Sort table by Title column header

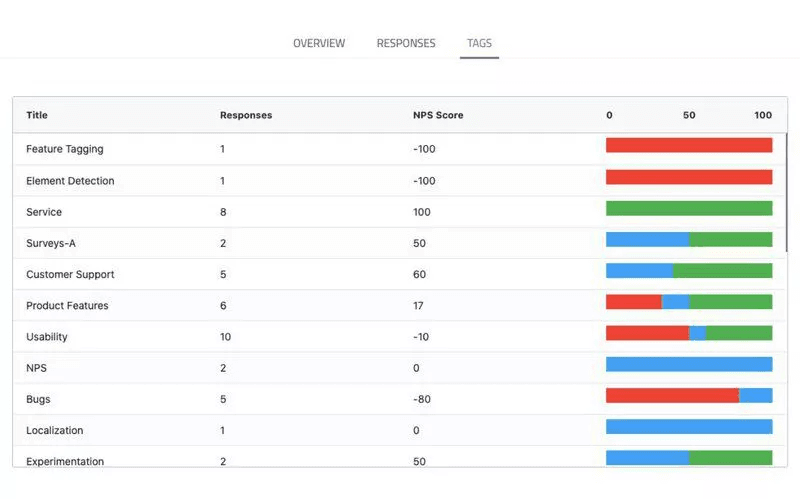tap(37, 115)
